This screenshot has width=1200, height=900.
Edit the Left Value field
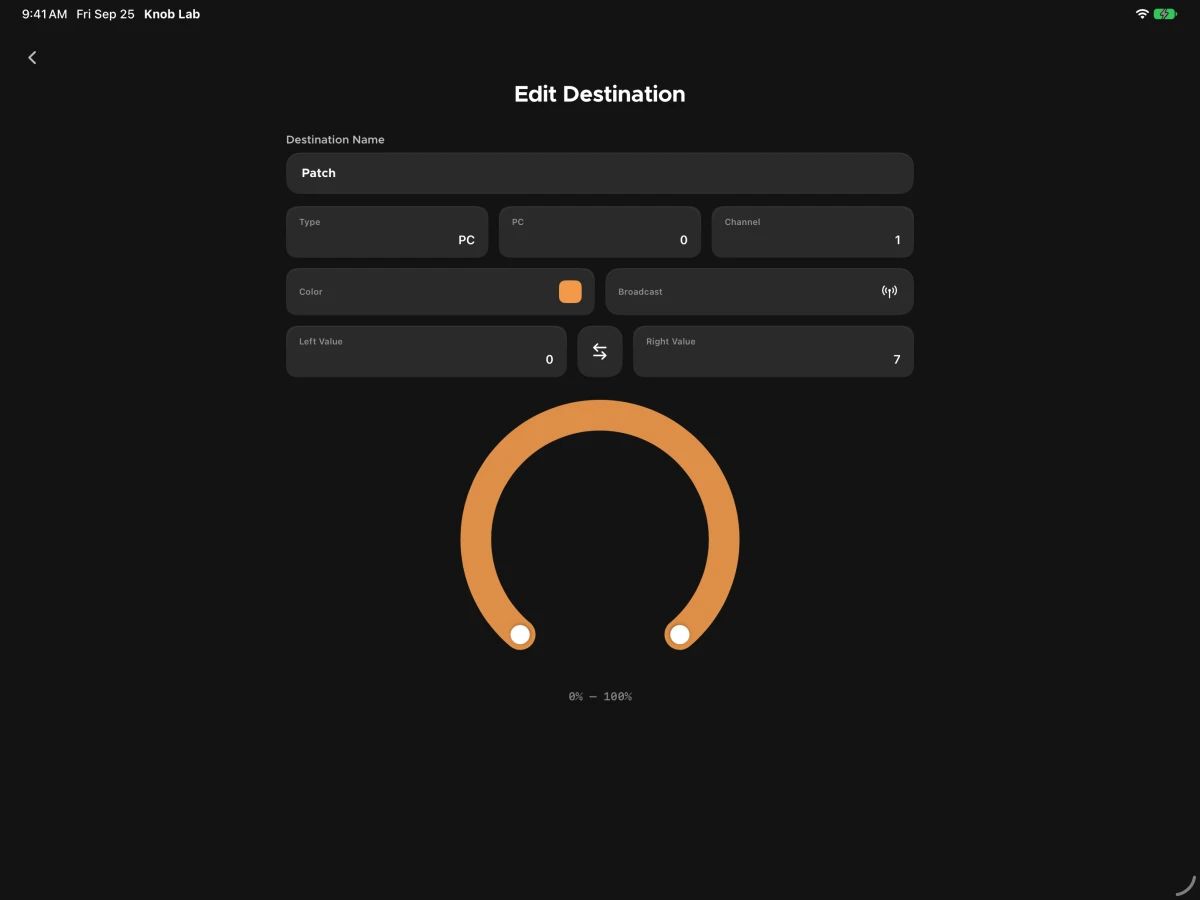click(x=426, y=352)
